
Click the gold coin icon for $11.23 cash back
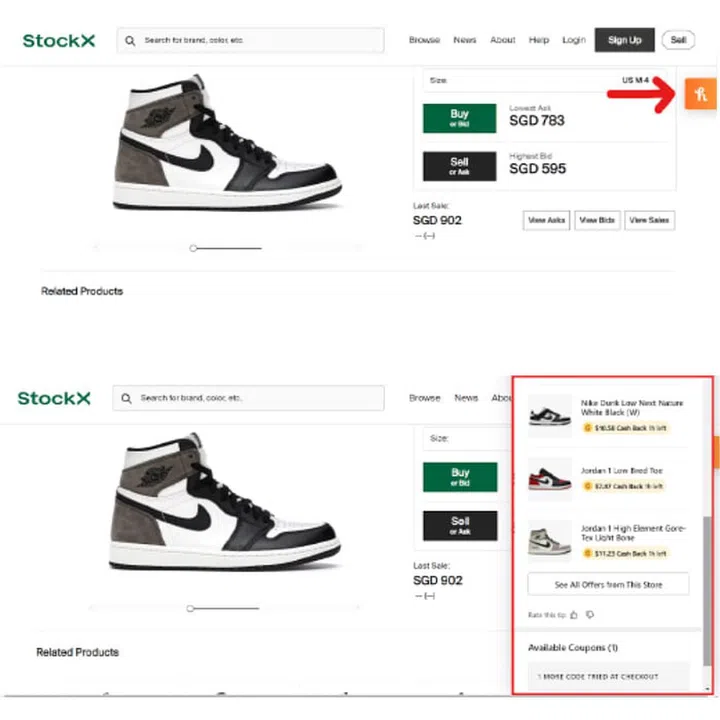coord(587,552)
